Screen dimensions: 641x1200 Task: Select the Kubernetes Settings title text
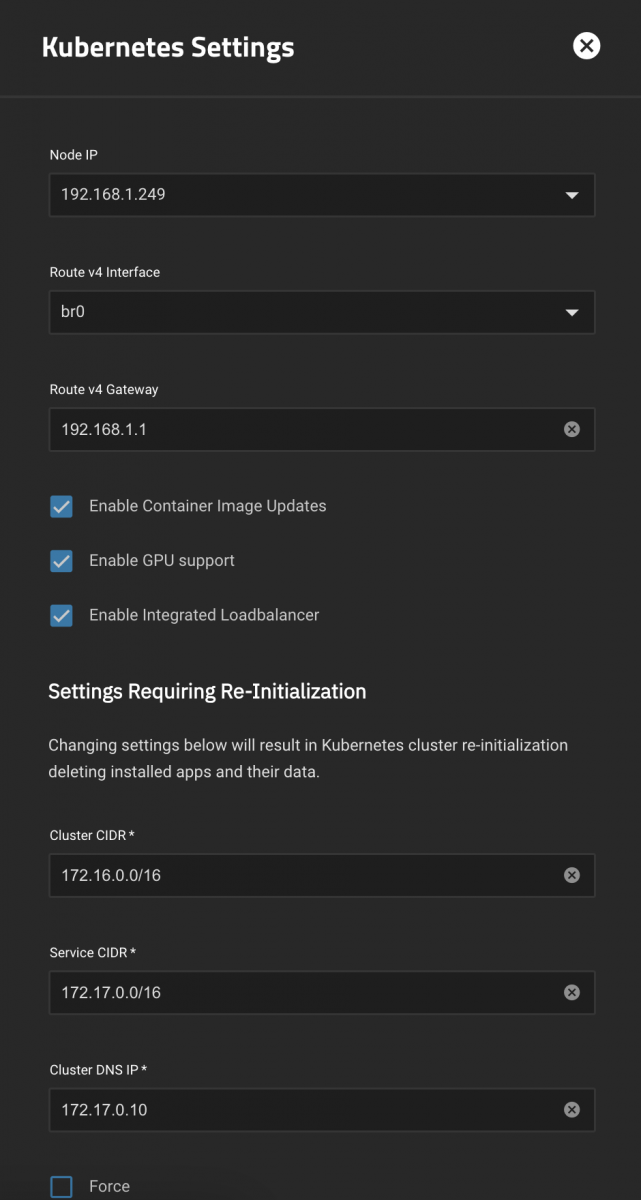pyautogui.click(x=168, y=47)
